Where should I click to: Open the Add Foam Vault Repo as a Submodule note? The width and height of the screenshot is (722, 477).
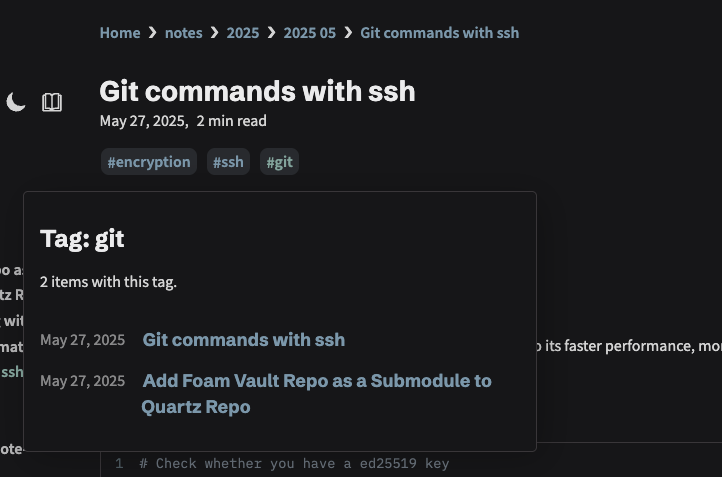[317, 394]
